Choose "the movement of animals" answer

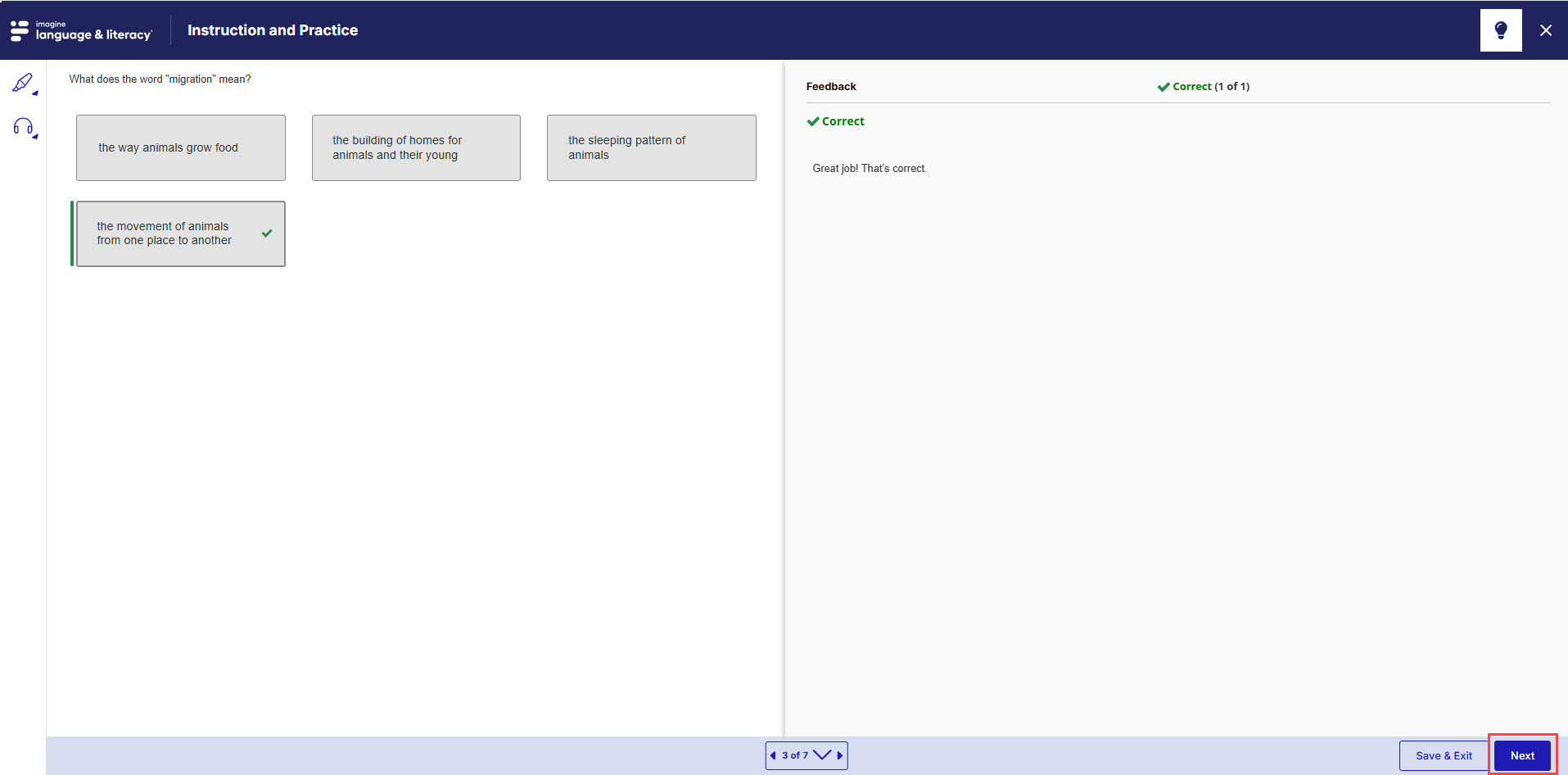click(181, 233)
